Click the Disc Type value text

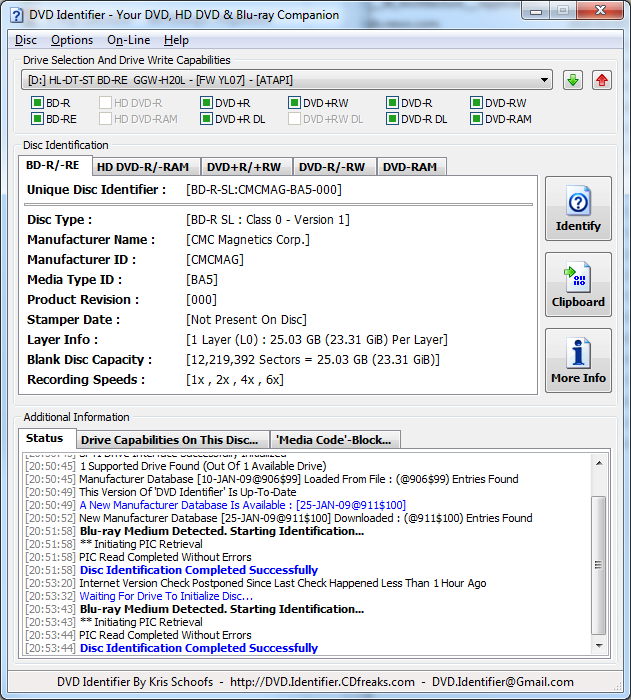click(x=268, y=220)
